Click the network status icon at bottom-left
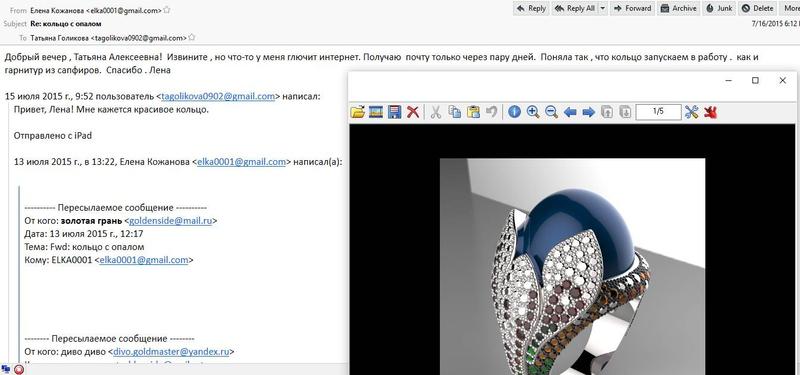Viewport: 800px width, 375px height. 6,369
